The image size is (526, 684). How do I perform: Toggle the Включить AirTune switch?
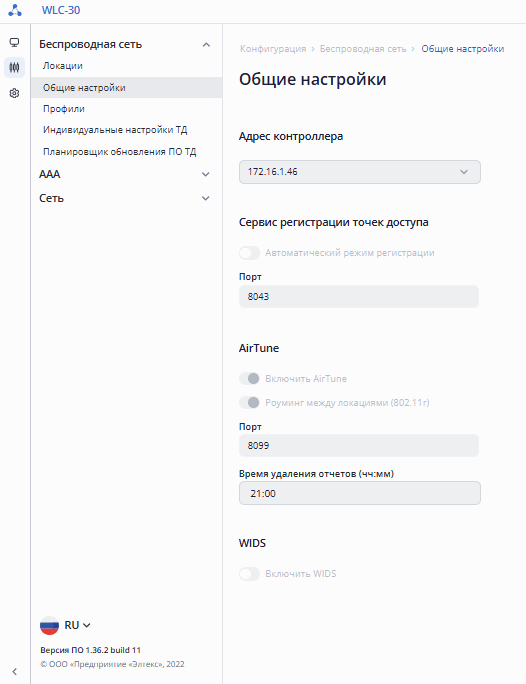(249, 379)
